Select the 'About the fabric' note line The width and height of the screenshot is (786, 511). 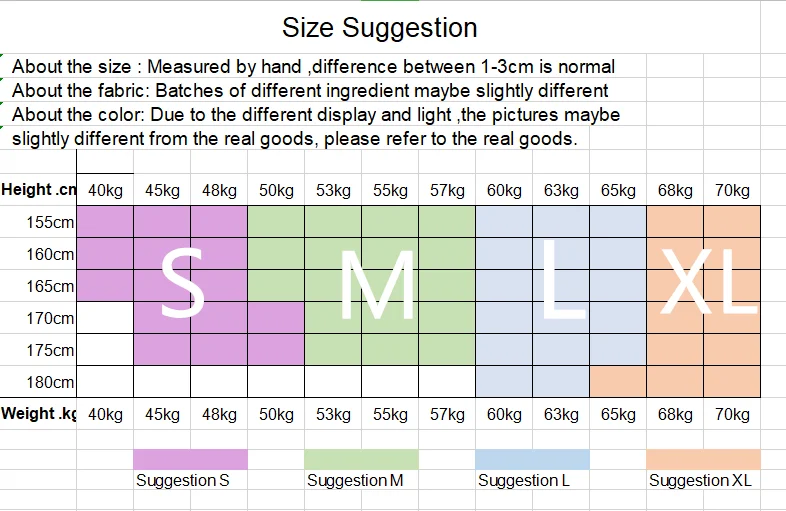pos(310,91)
